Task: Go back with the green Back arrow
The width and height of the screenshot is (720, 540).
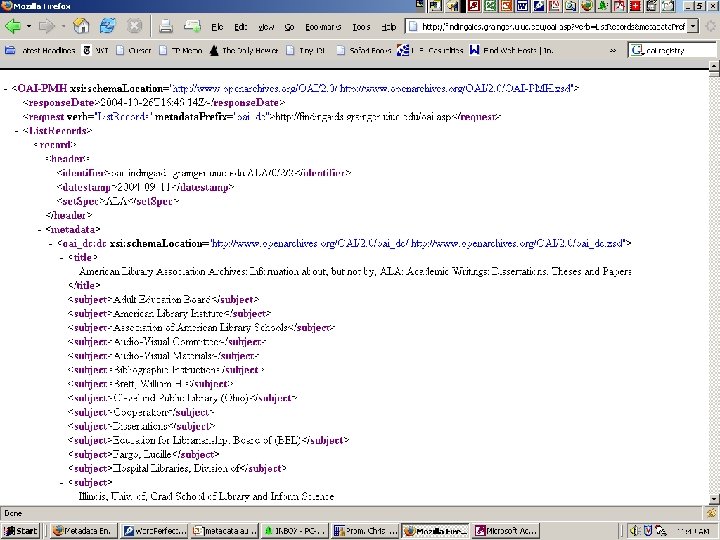Action: (13, 26)
